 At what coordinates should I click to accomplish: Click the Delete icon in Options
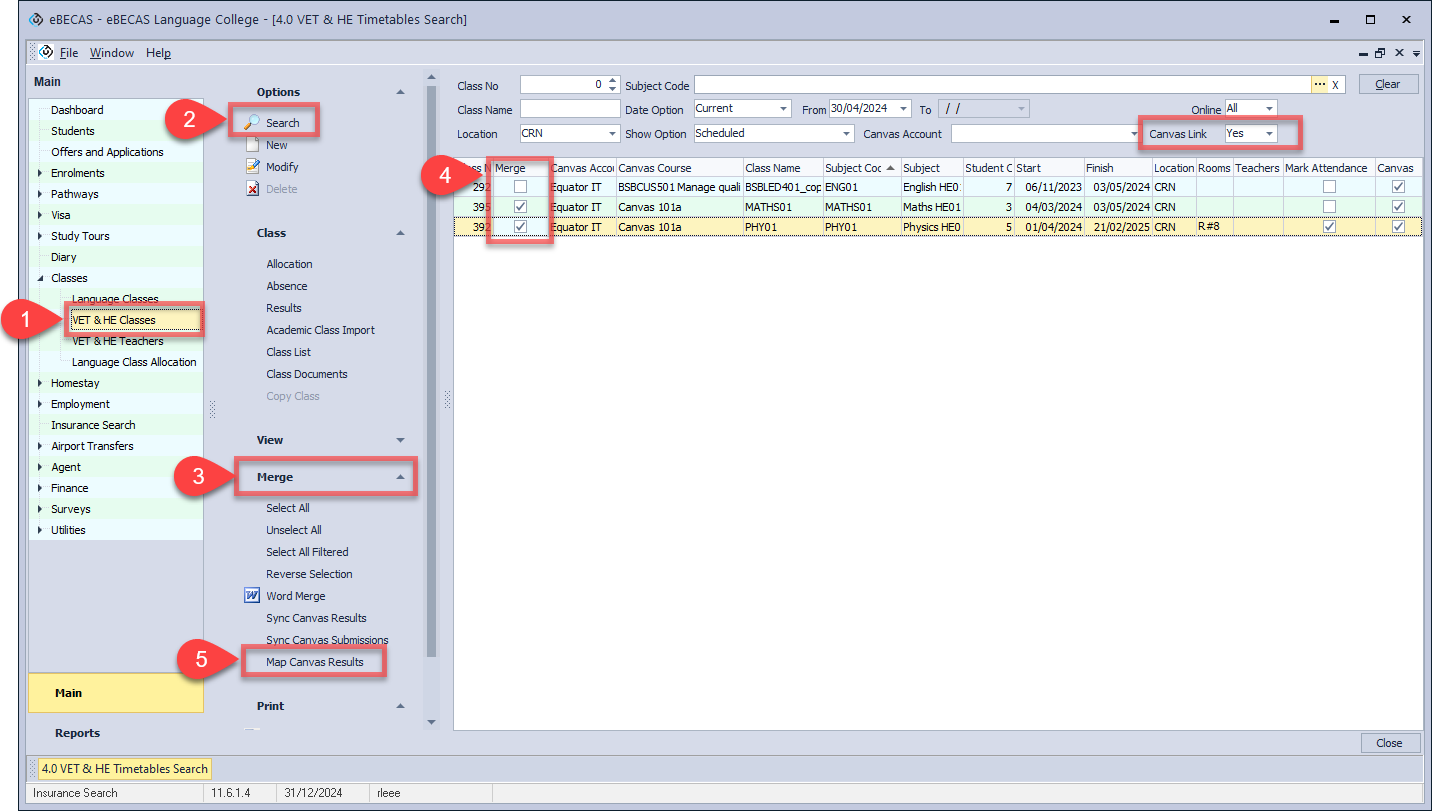pos(252,189)
